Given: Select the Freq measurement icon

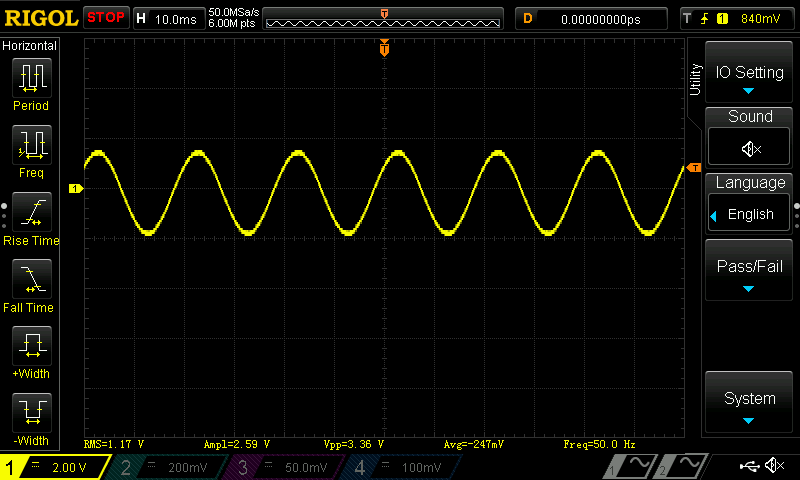Looking at the screenshot, I should [x=32, y=144].
